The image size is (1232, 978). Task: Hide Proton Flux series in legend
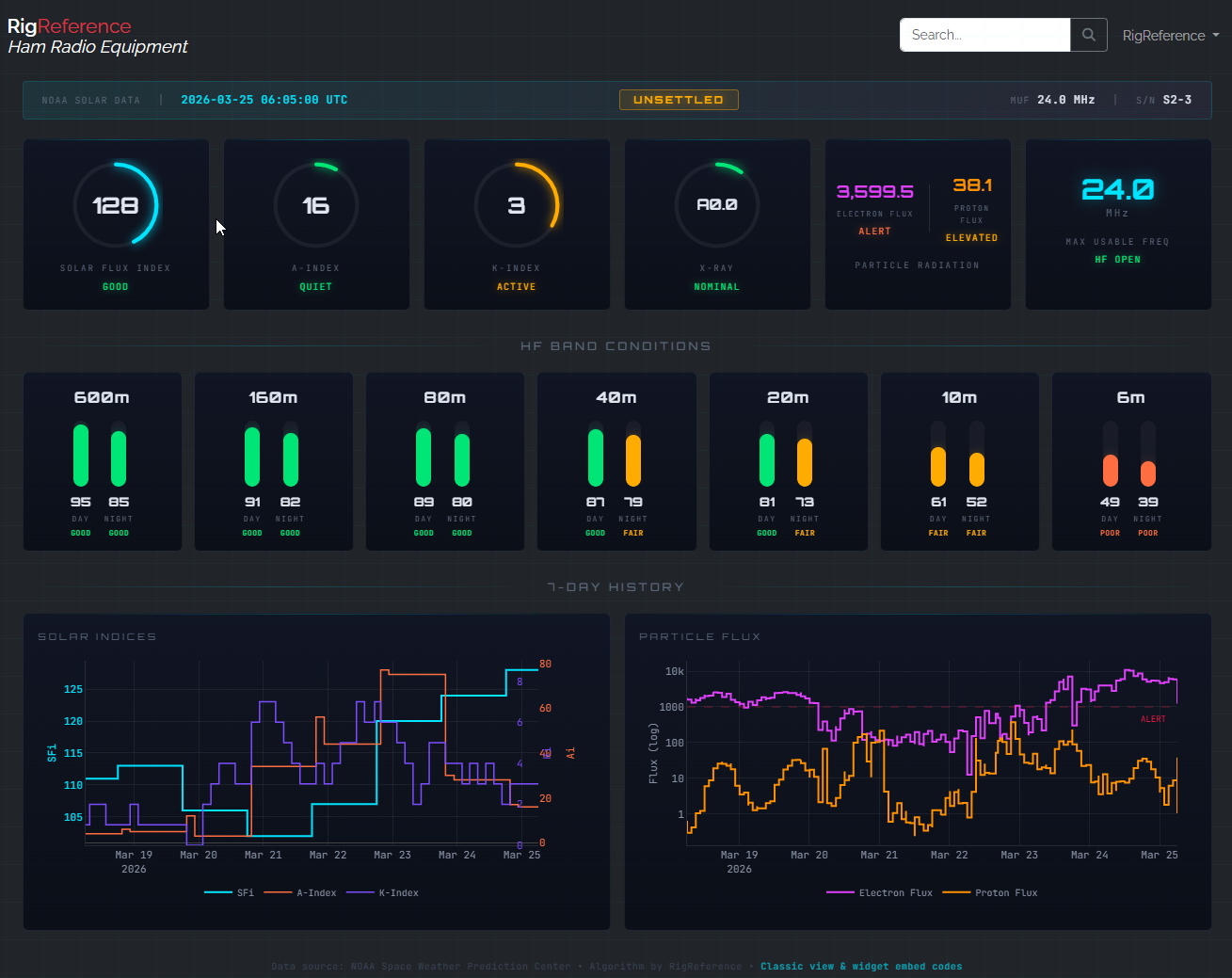(990, 892)
